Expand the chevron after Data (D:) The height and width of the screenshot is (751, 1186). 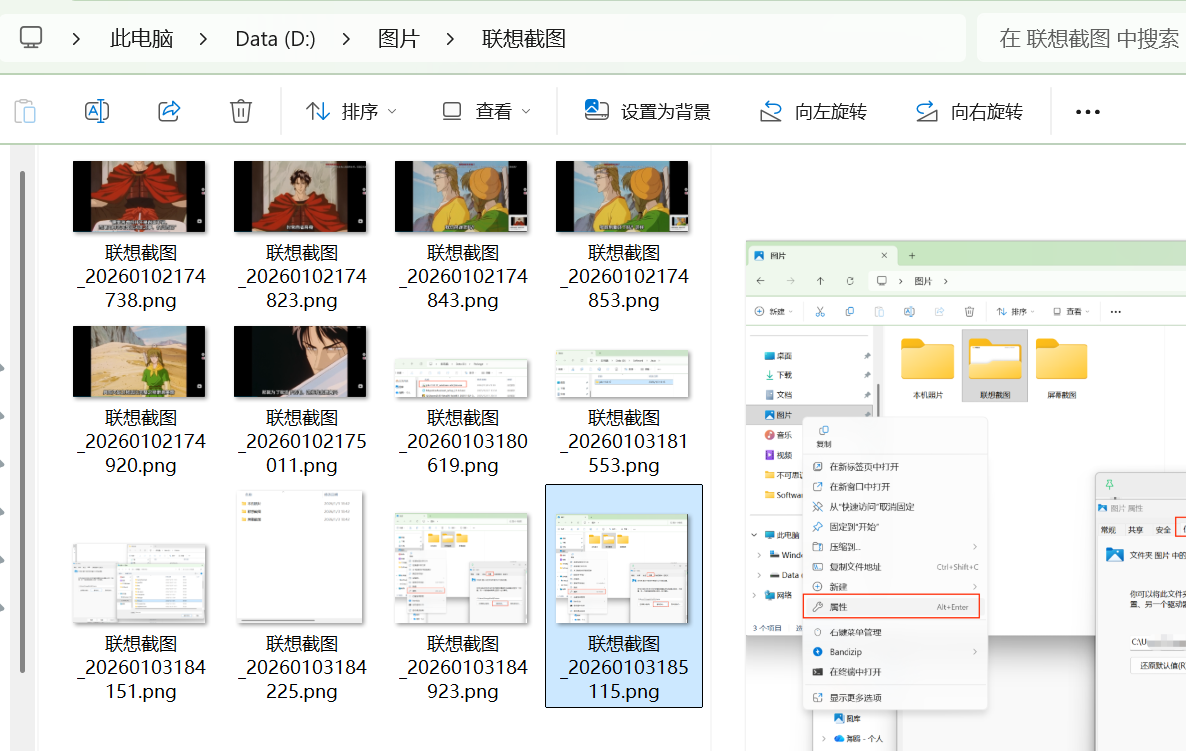click(346, 39)
